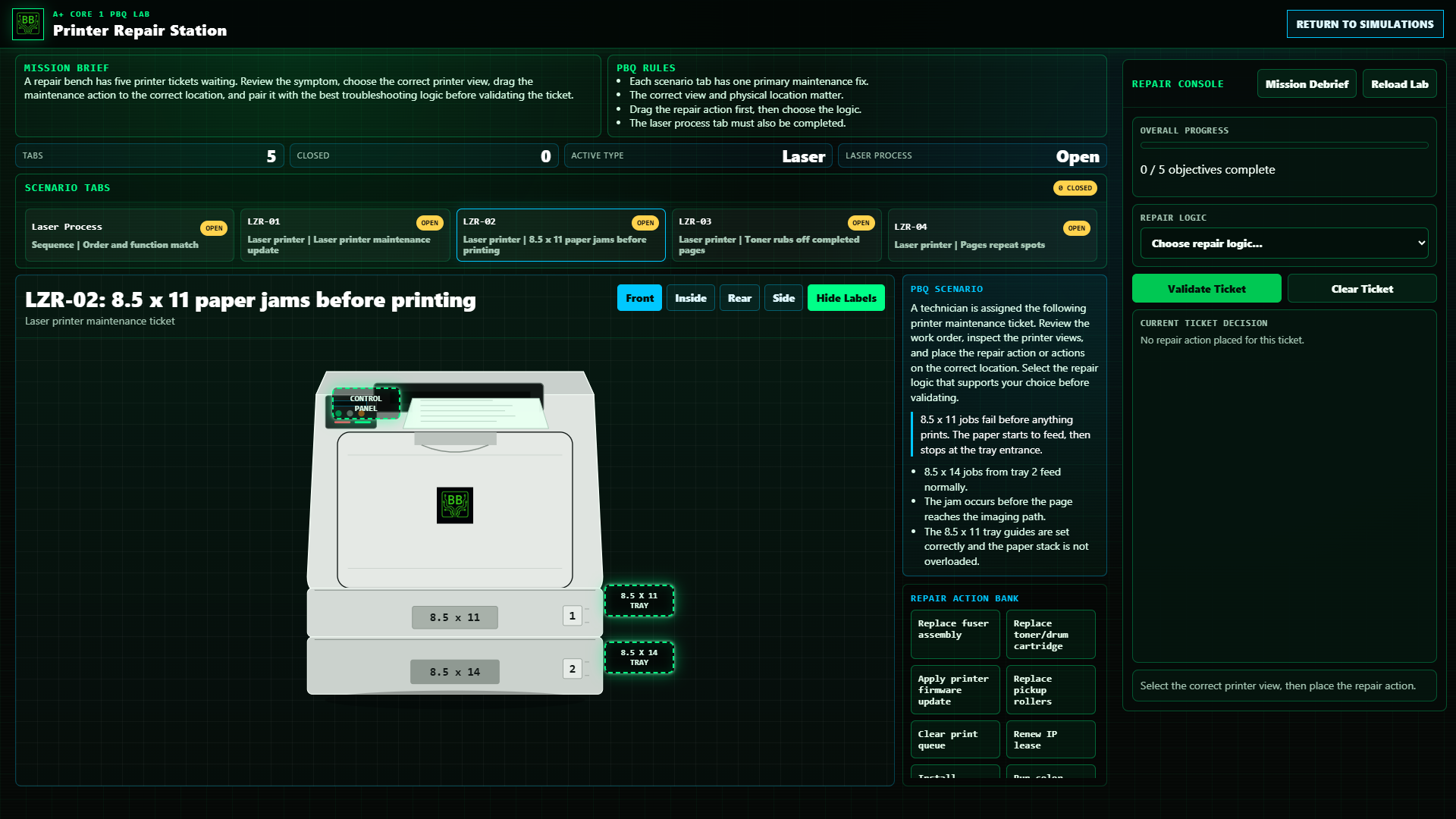Select the 8.5 x 14 Tray hotspot

[639, 657]
